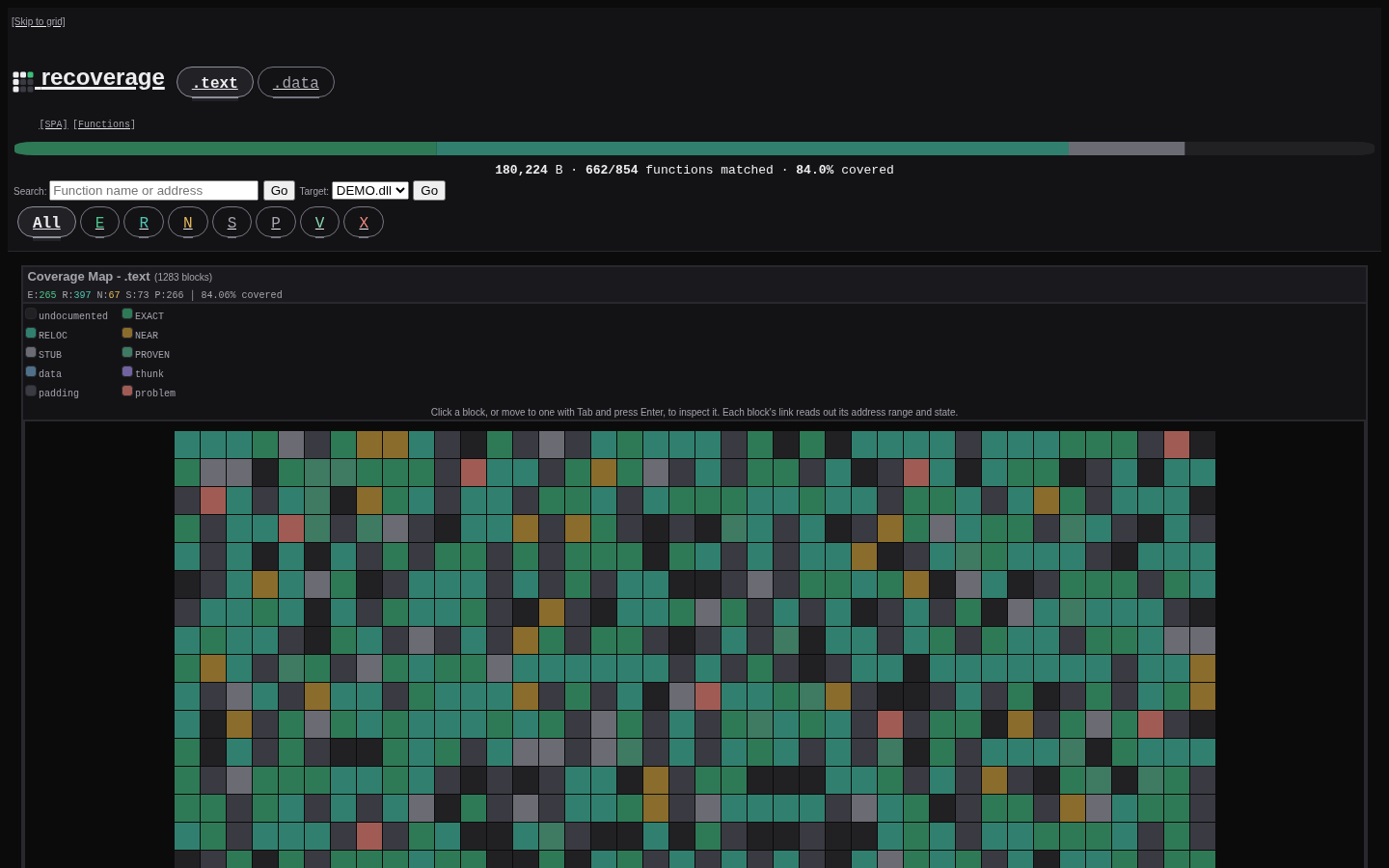Toggle the E exact filter
This screenshot has height=868, width=1389.
(x=99, y=222)
